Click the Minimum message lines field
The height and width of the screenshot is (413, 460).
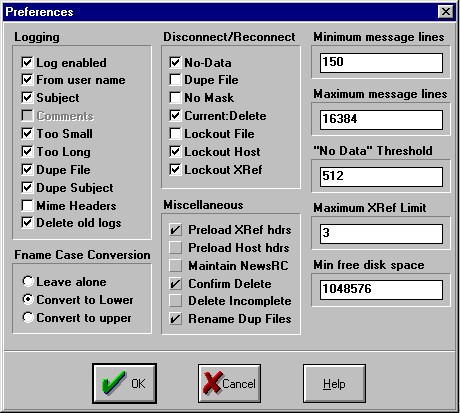tap(381, 62)
